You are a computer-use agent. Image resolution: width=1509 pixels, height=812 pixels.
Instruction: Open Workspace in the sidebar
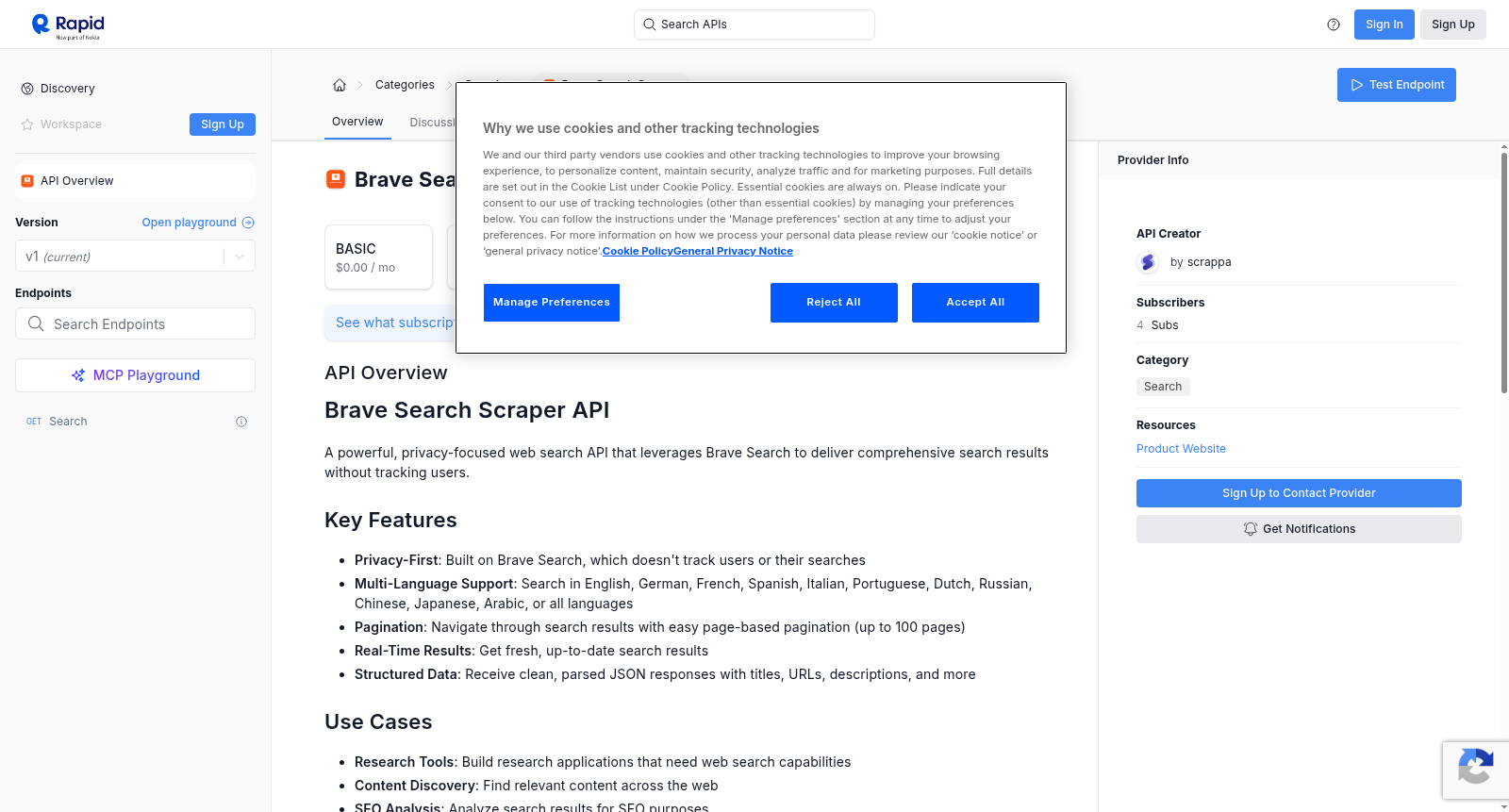click(x=71, y=124)
